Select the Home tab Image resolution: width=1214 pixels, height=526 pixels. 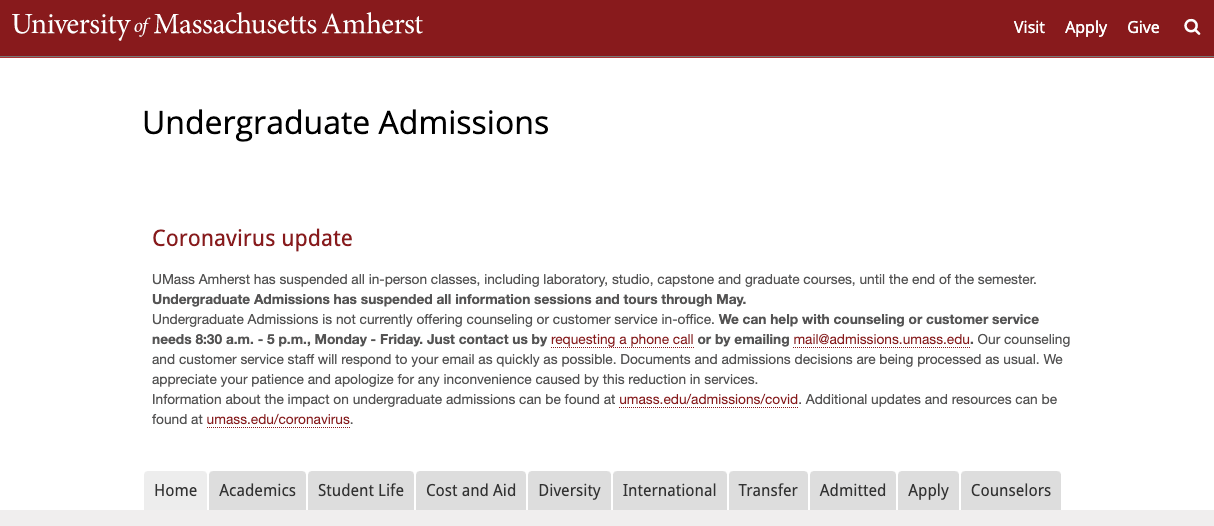coord(176,490)
